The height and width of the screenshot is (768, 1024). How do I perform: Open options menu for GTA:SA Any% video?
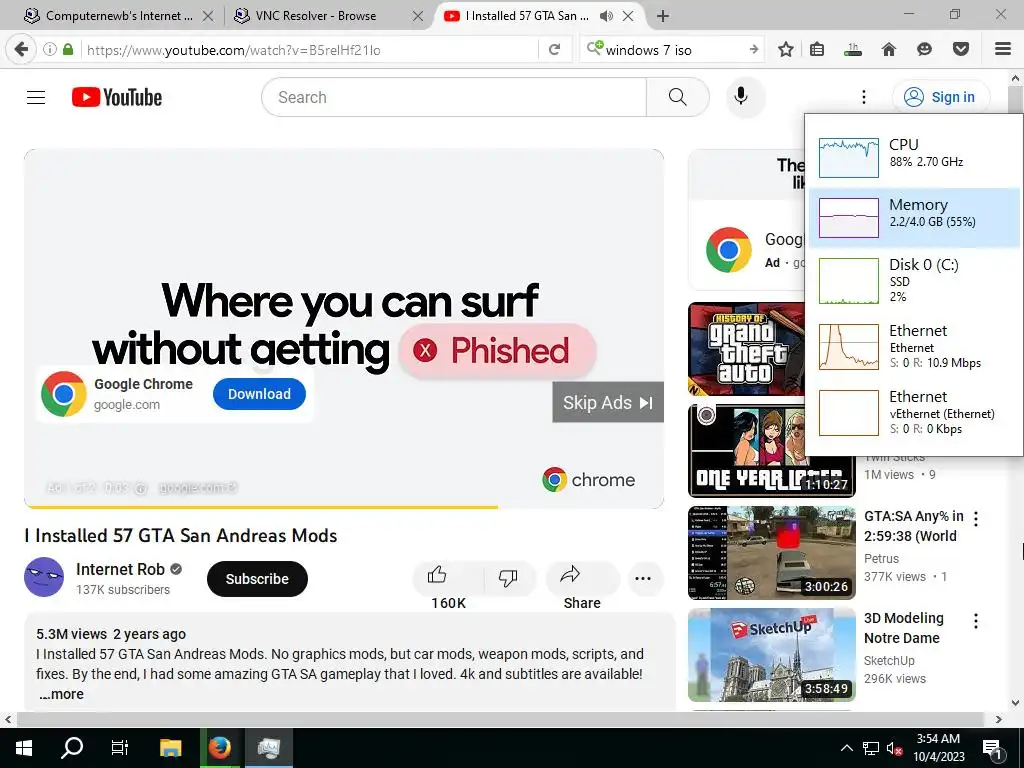(x=976, y=519)
